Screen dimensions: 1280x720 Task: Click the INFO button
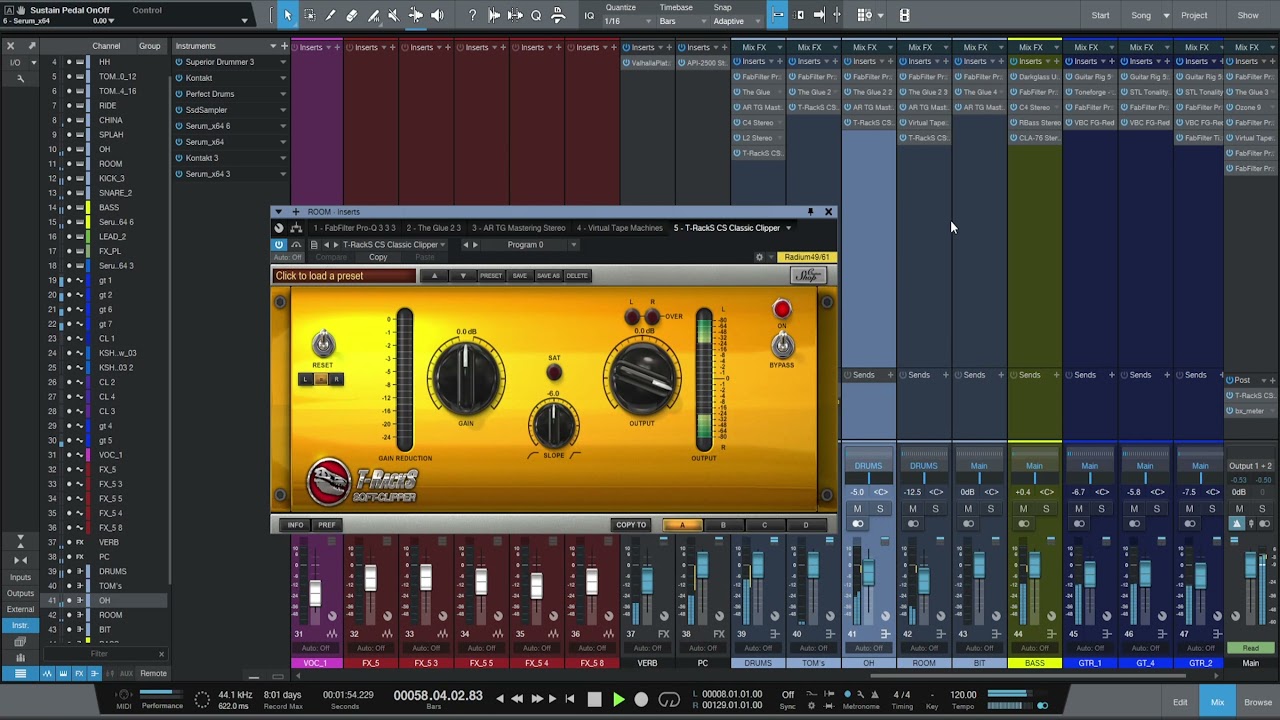295,525
